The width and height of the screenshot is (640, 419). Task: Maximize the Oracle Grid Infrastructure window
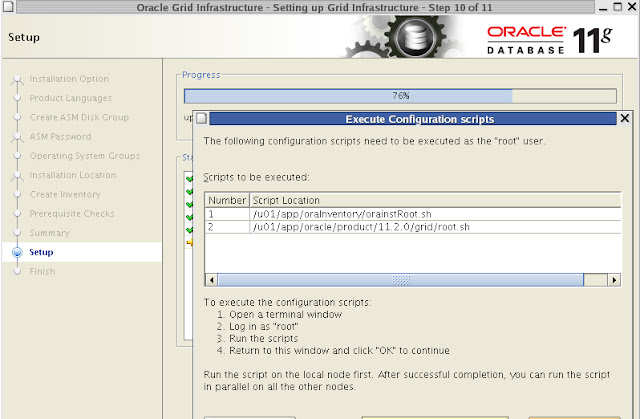(618, 7)
